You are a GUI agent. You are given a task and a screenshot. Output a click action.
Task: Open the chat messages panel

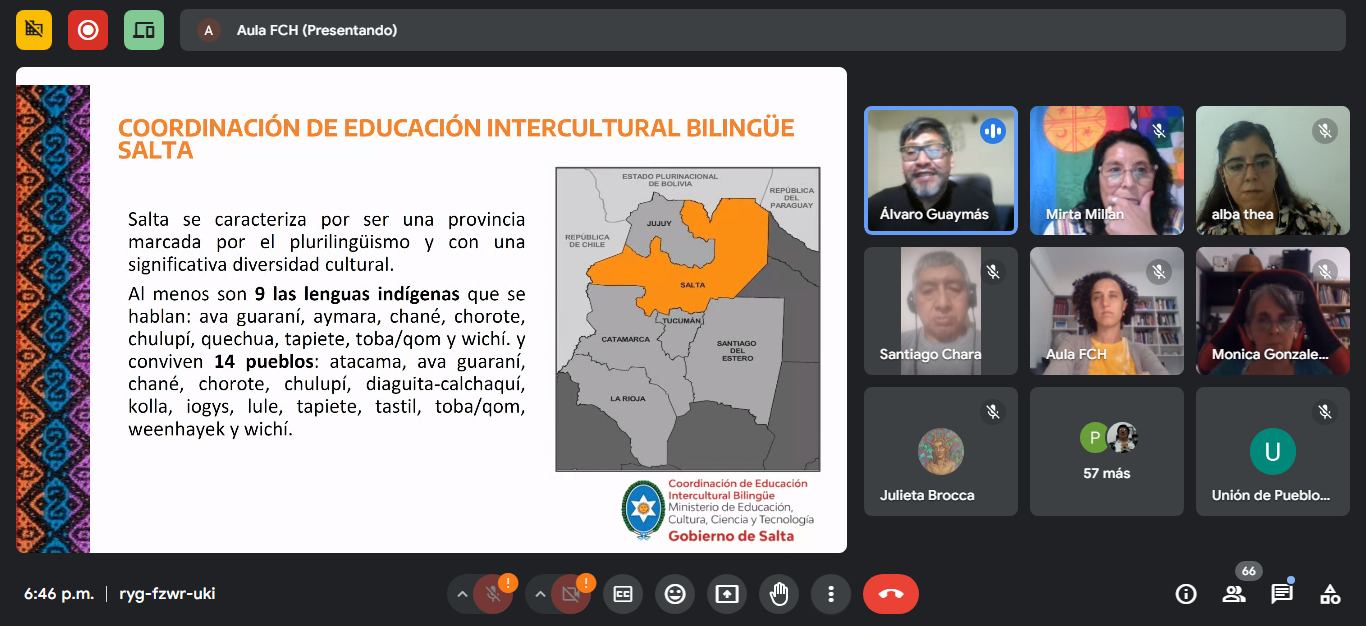(x=1282, y=594)
